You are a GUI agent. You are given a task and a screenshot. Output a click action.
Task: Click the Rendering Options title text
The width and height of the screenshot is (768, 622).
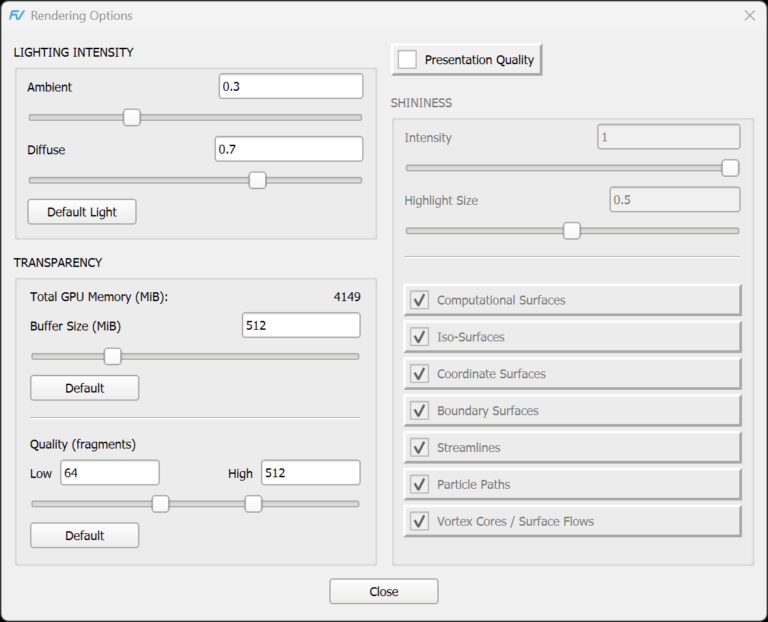click(82, 16)
